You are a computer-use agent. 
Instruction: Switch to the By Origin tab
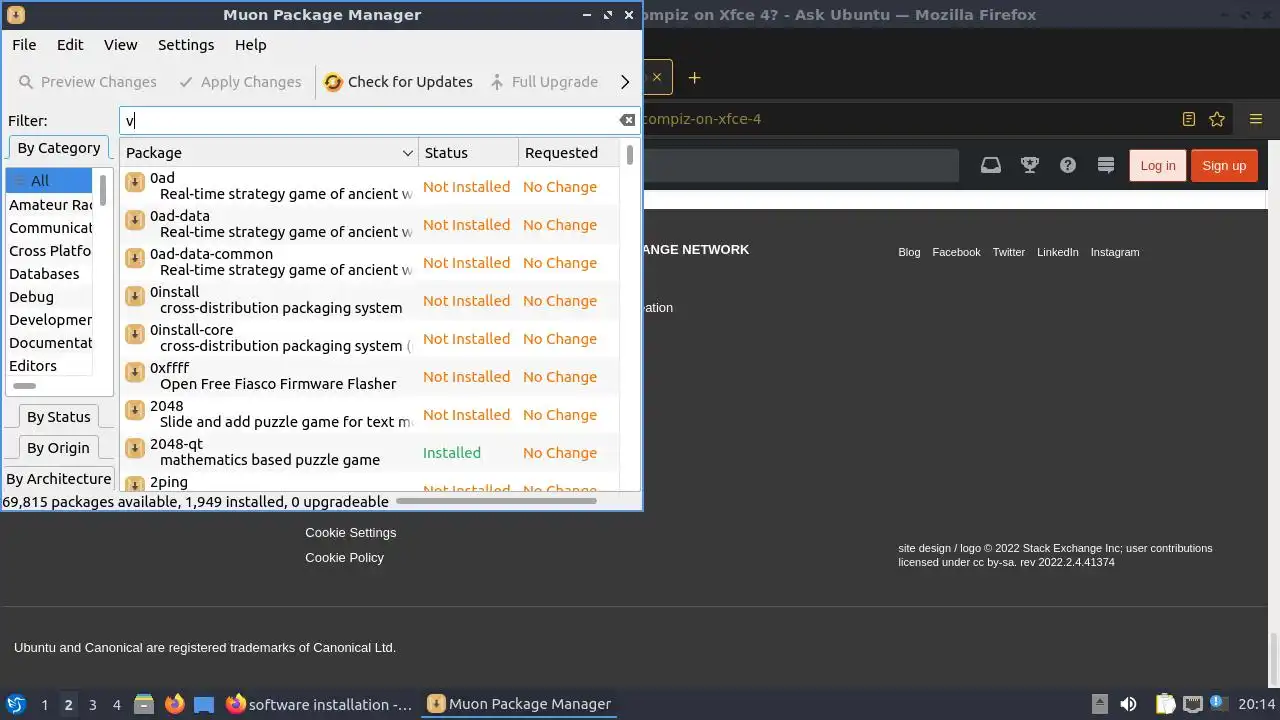[58, 448]
